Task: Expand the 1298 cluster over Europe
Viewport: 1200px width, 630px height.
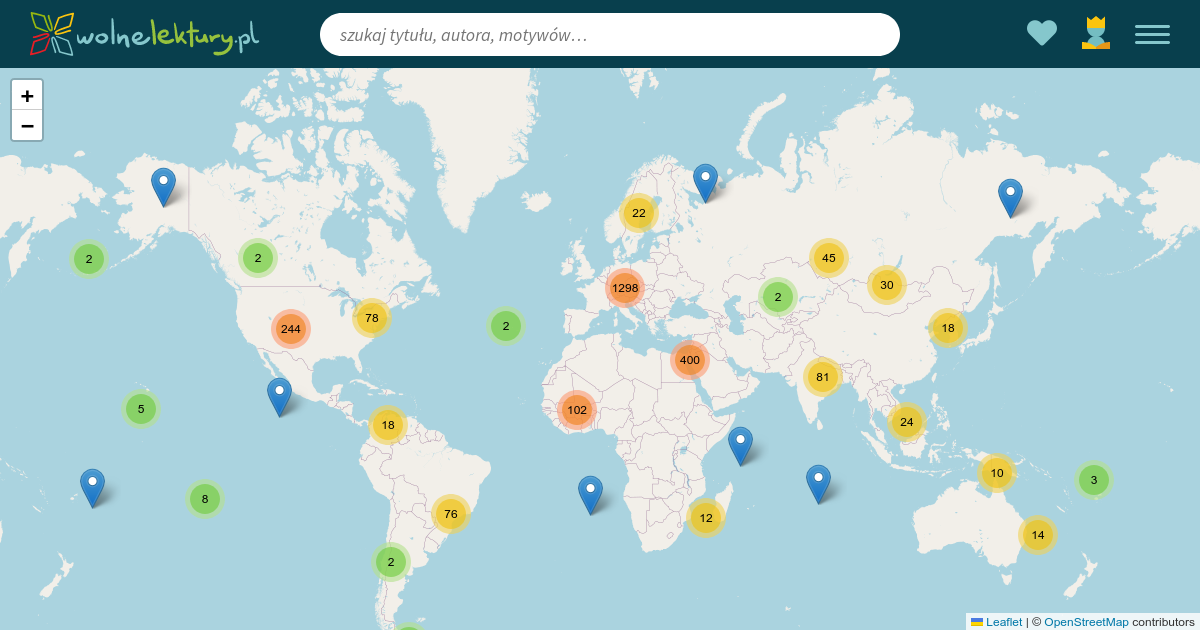Action: tap(625, 289)
